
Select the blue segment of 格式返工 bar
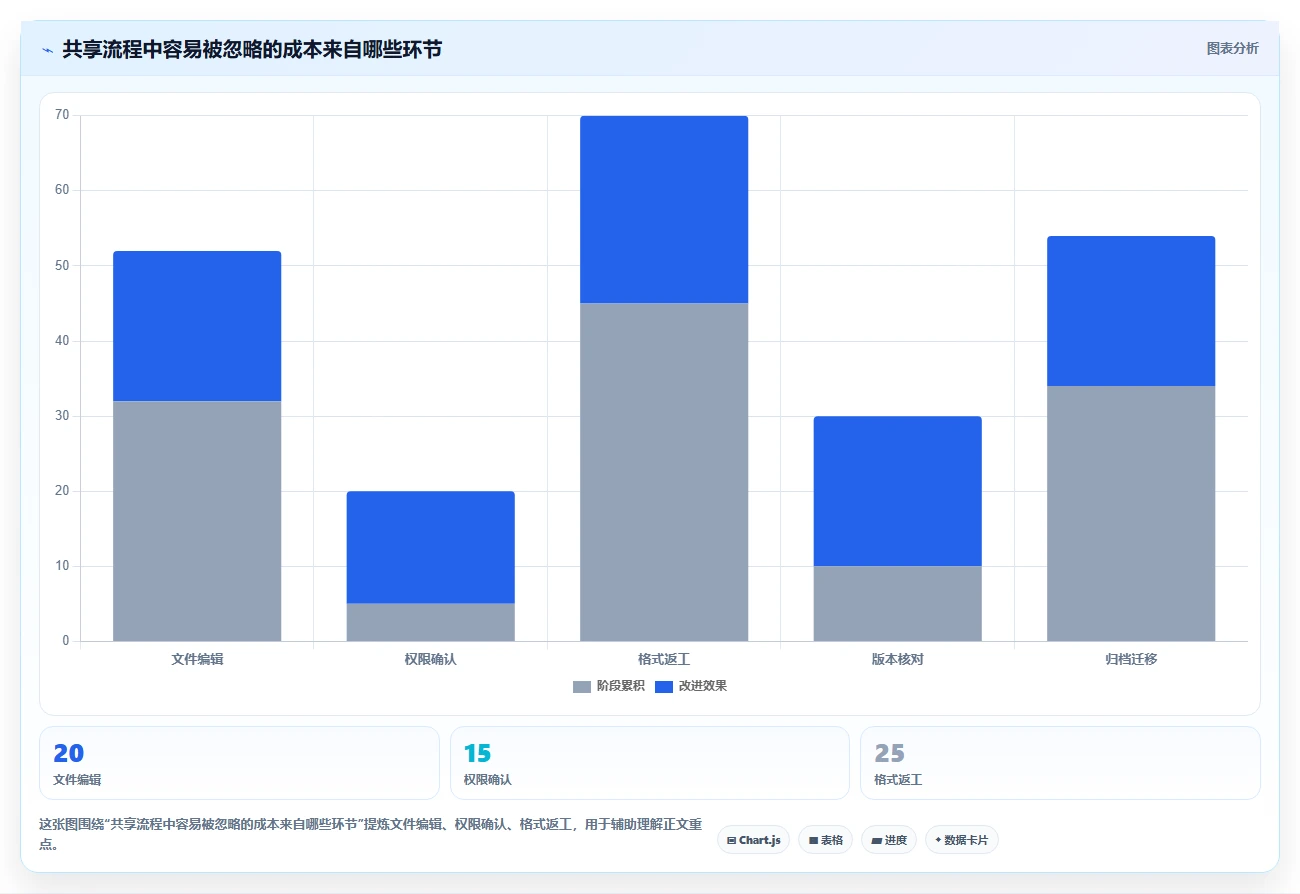pyautogui.click(x=664, y=209)
